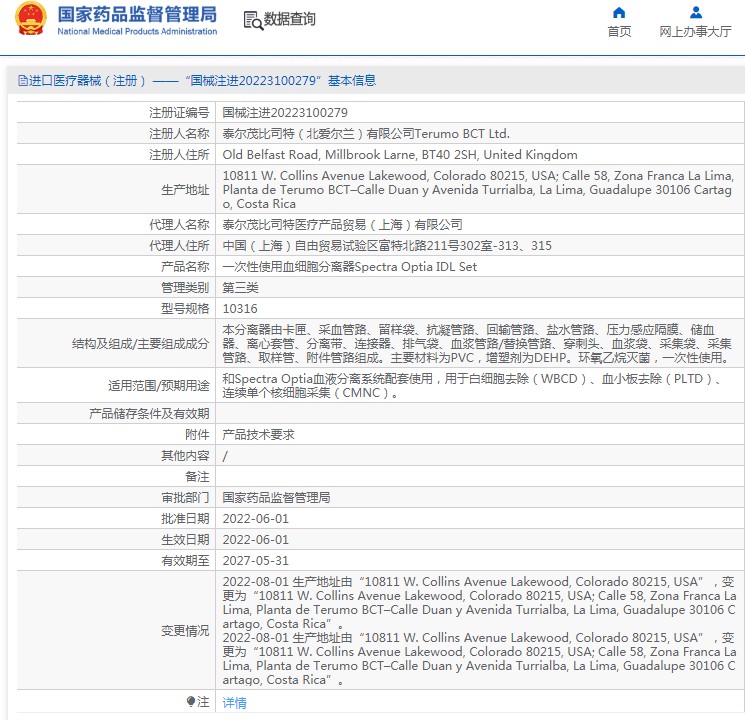The width and height of the screenshot is (745, 720).
Task: Click 产品技术要求 attachment value
Action: coord(258,434)
